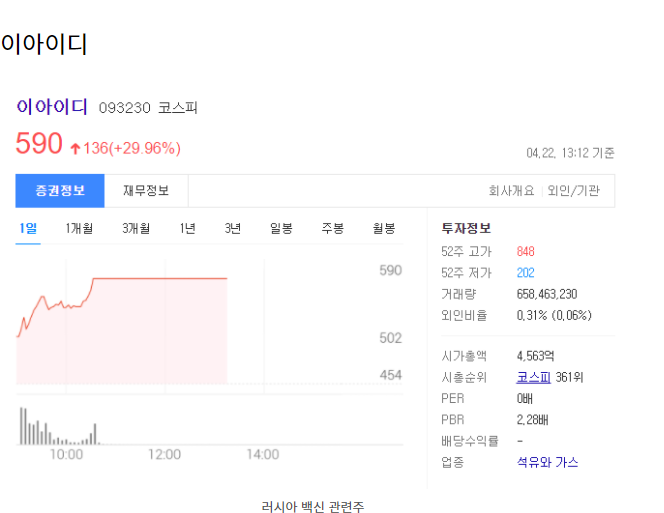The height and width of the screenshot is (513, 664).
Task: Show the 1년 chart
Action: [x=188, y=229]
